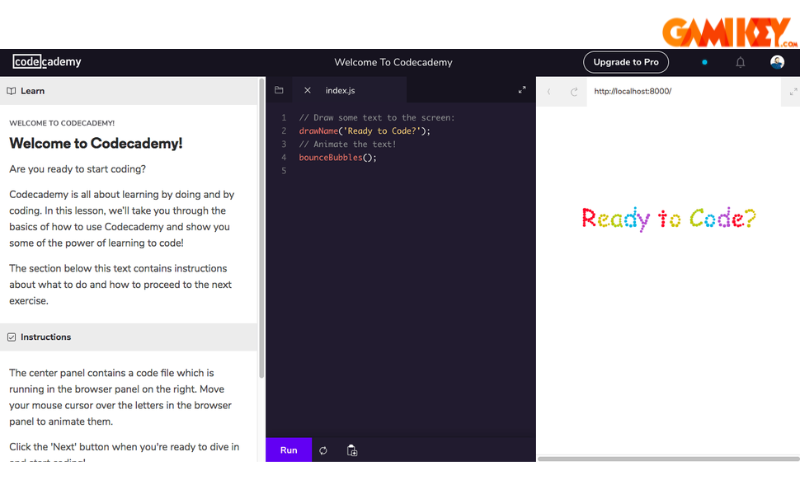Click the 'Learn' section header label

(33, 91)
